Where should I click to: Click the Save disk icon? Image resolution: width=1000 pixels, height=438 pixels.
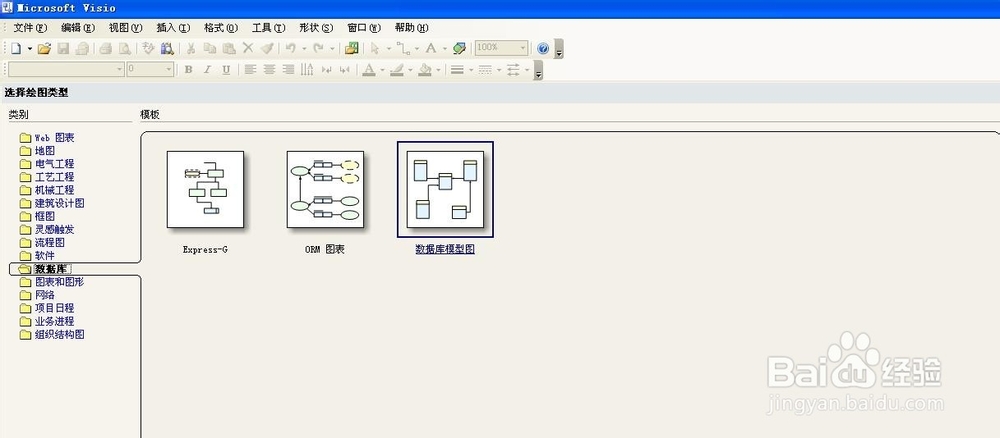(63, 48)
